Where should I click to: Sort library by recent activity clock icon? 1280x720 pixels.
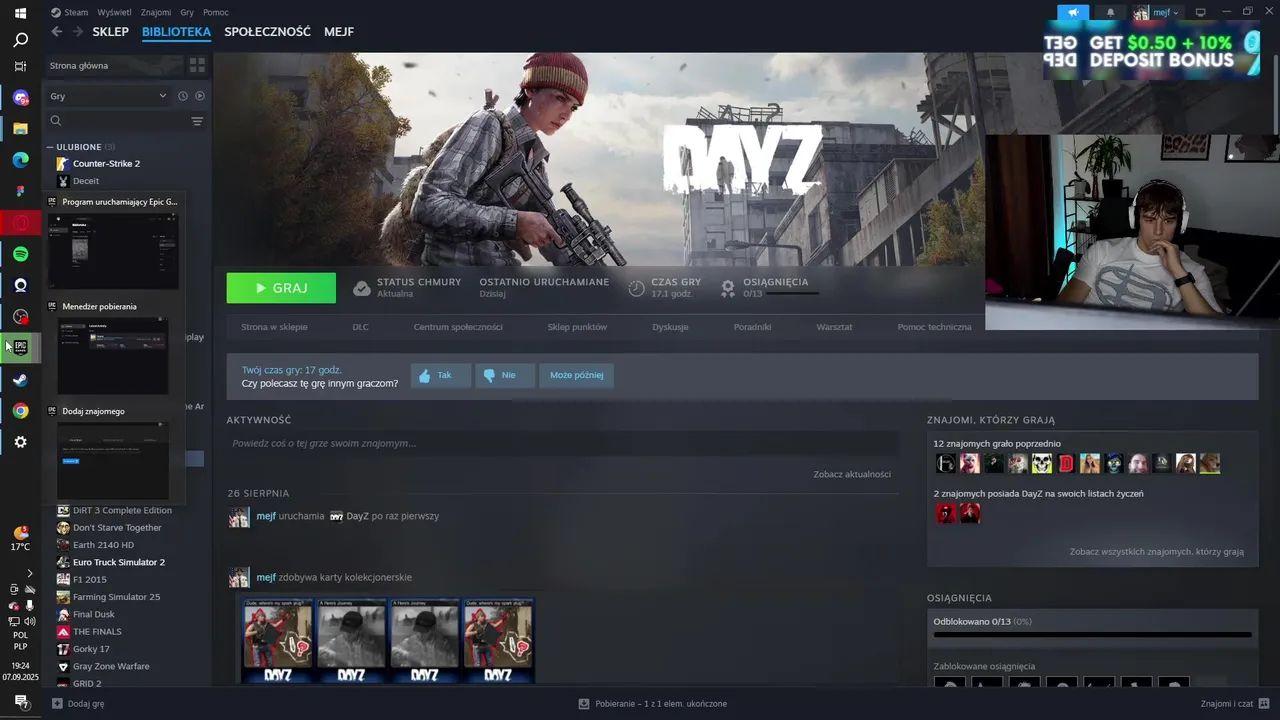point(183,96)
